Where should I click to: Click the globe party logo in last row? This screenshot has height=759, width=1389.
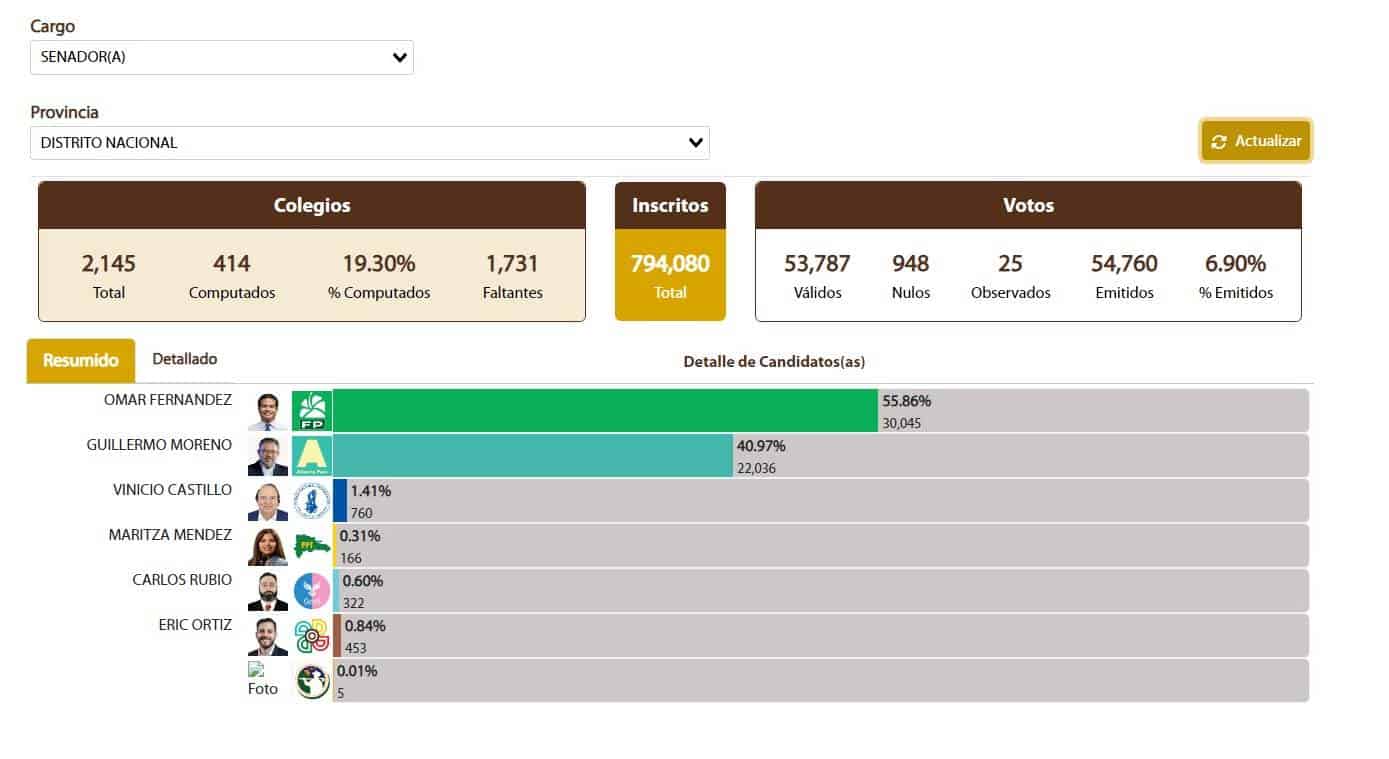tap(312, 681)
